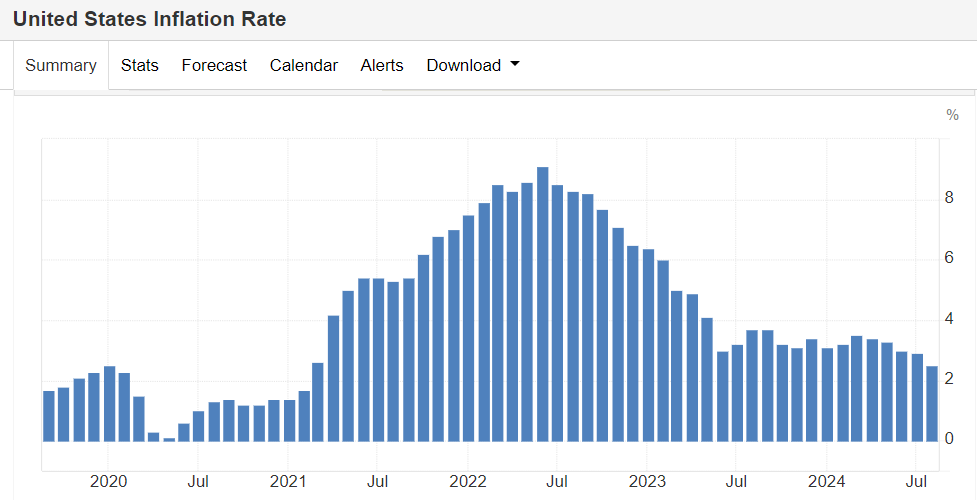Select the rightmost bar in the chart

932,404
